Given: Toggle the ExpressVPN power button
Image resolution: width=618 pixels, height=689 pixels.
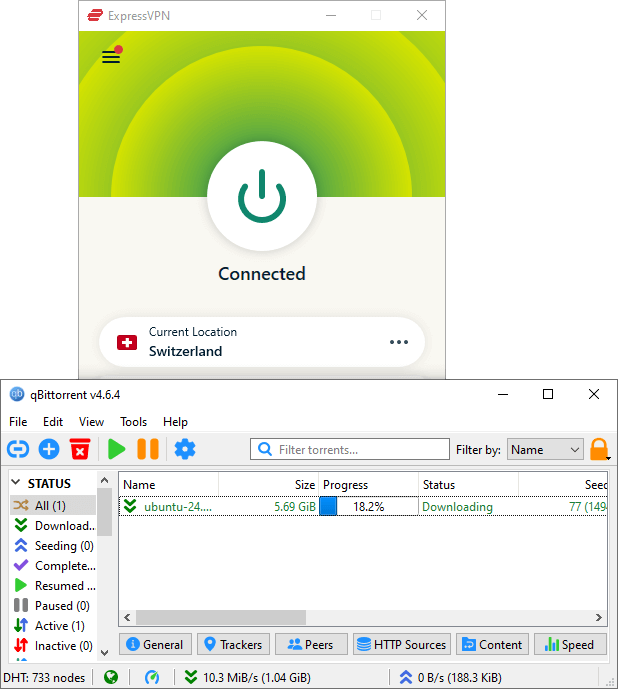Looking at the screenshot, I should [x=262, y=196].
